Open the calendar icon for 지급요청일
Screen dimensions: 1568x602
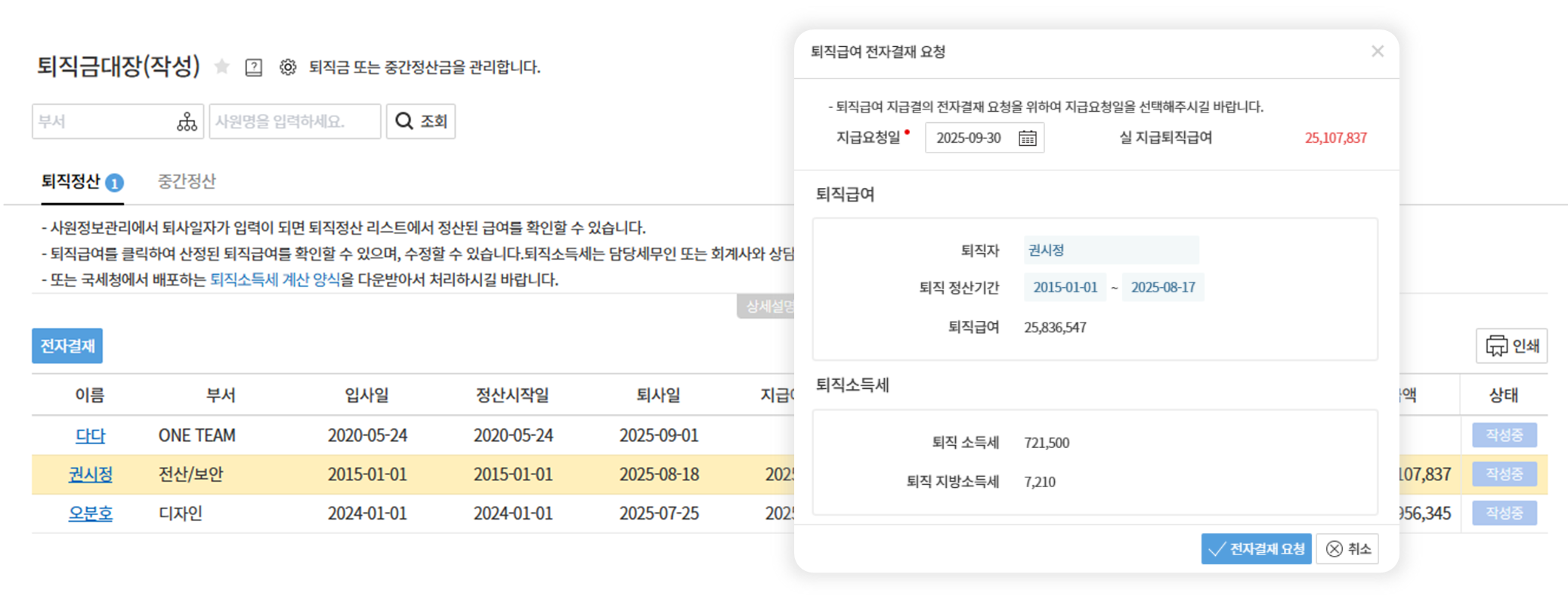tap(1027, 138)
